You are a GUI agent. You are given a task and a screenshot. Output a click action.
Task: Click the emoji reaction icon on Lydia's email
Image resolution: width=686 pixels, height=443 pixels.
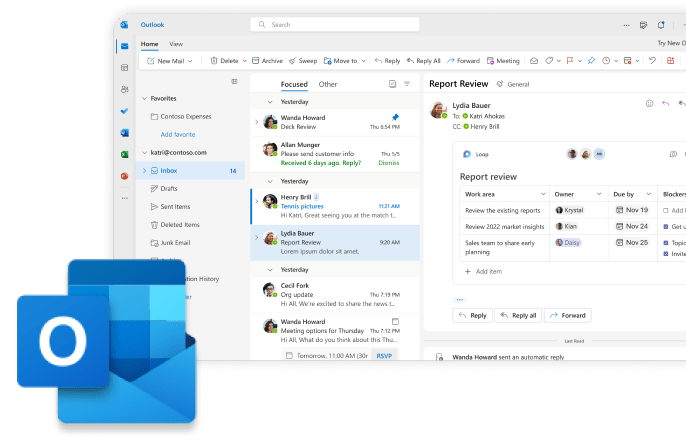(x=650, y=104)
